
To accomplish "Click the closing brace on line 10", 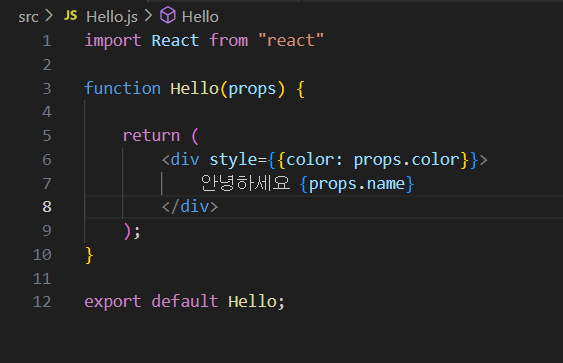I will 89,255.
